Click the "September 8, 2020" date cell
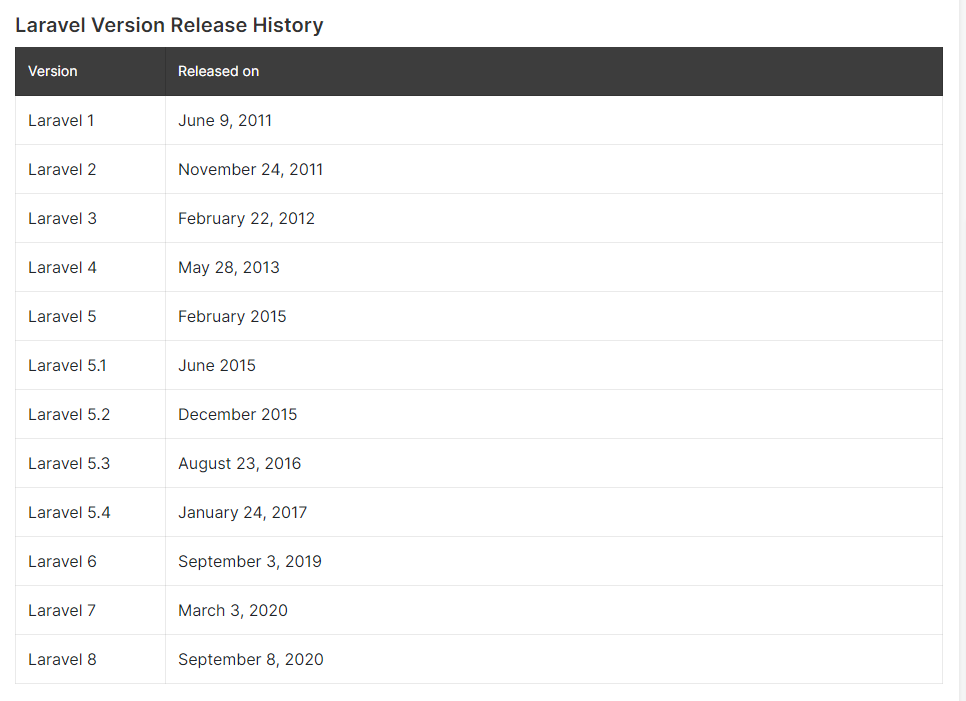Viewport: 966px width, 701px height. point(251,659)
